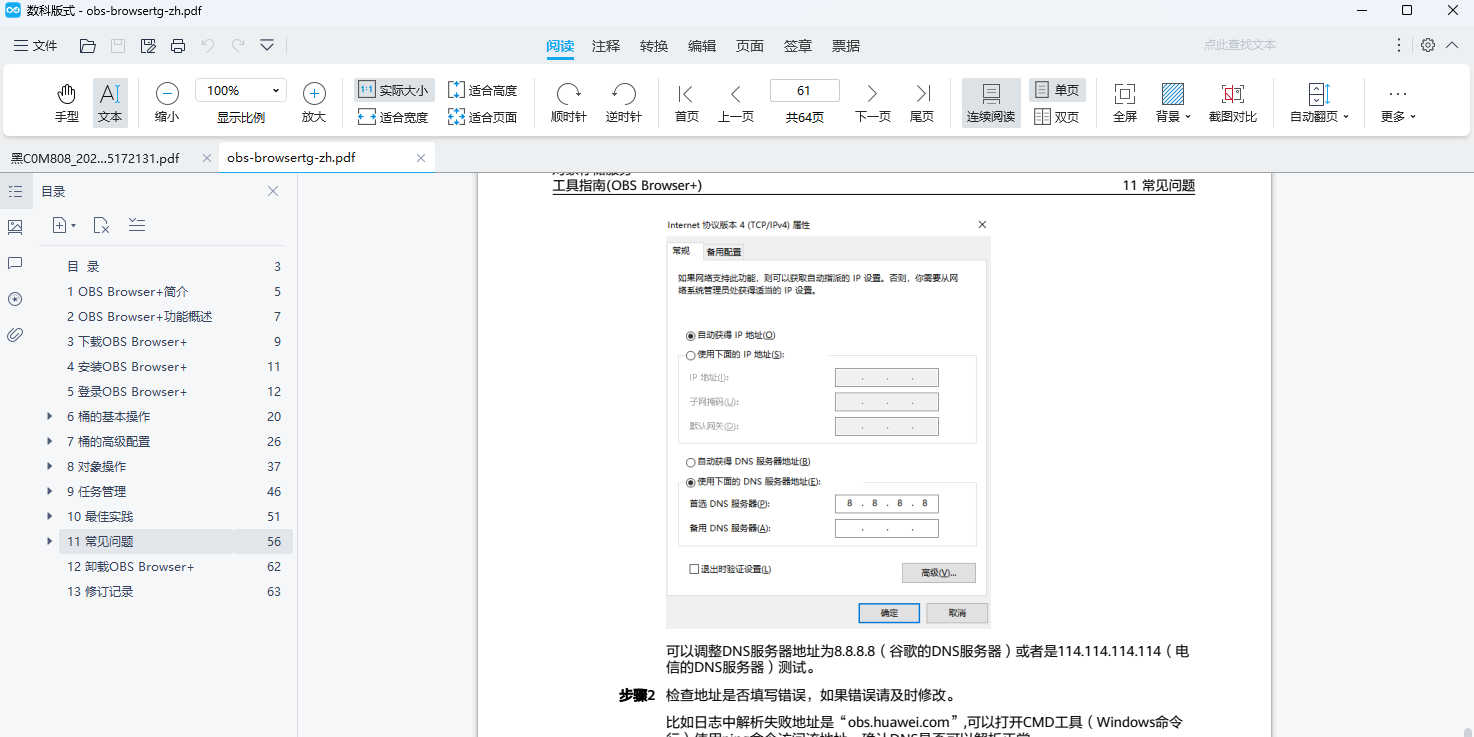This screenshot has height=737, width=1474.
Task: Click the redo arrow icon
Action: (x=238, y=45)
